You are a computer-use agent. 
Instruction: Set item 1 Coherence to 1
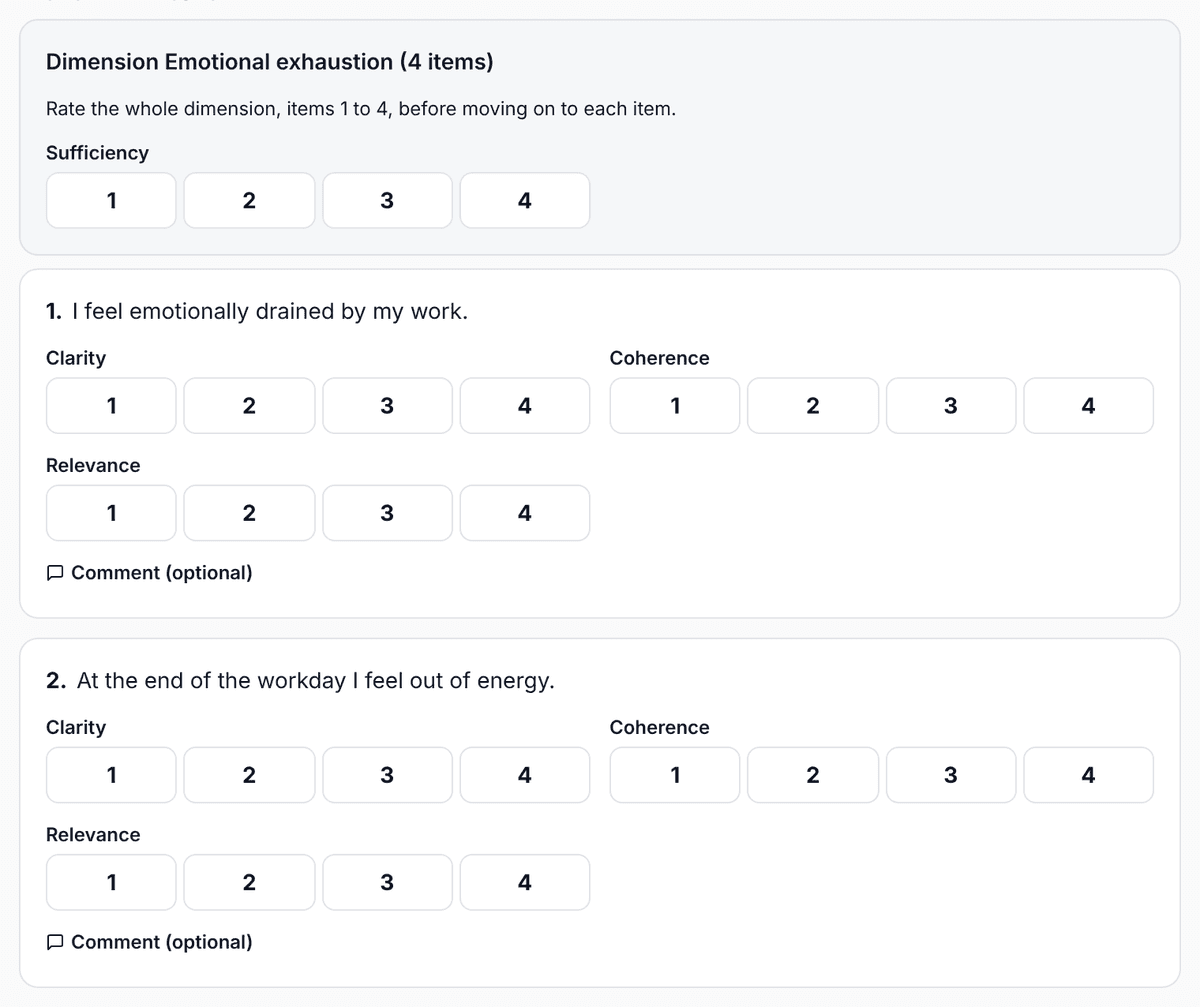(675, 405)
